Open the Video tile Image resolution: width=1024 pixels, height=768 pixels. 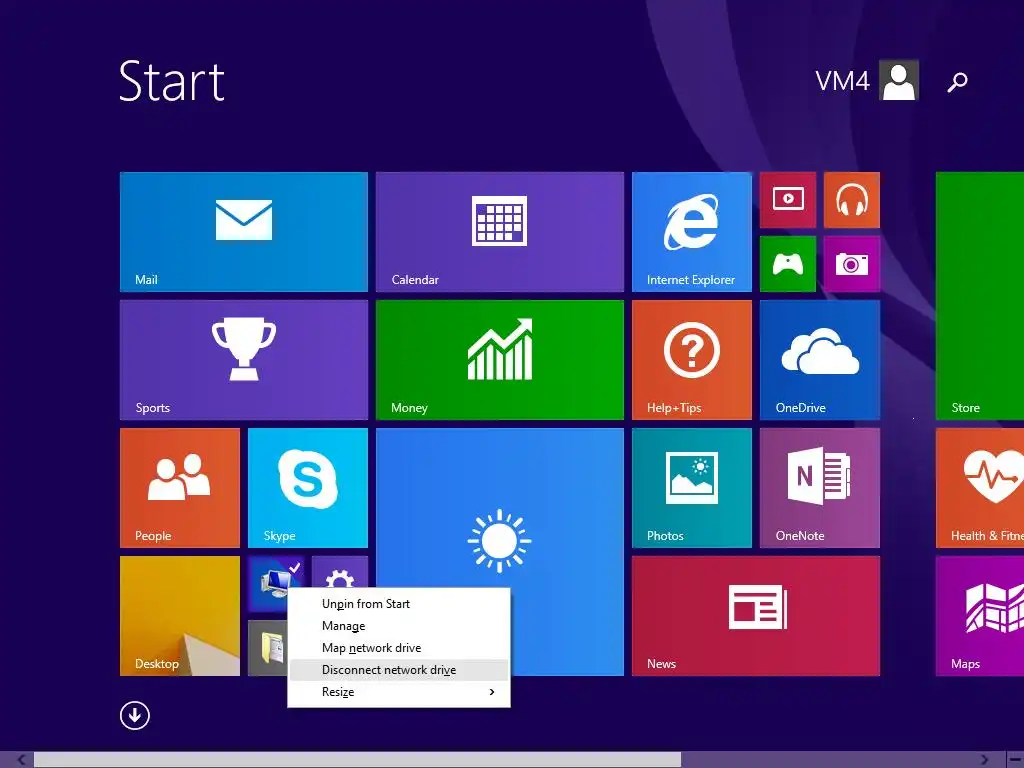click(788, 200)
